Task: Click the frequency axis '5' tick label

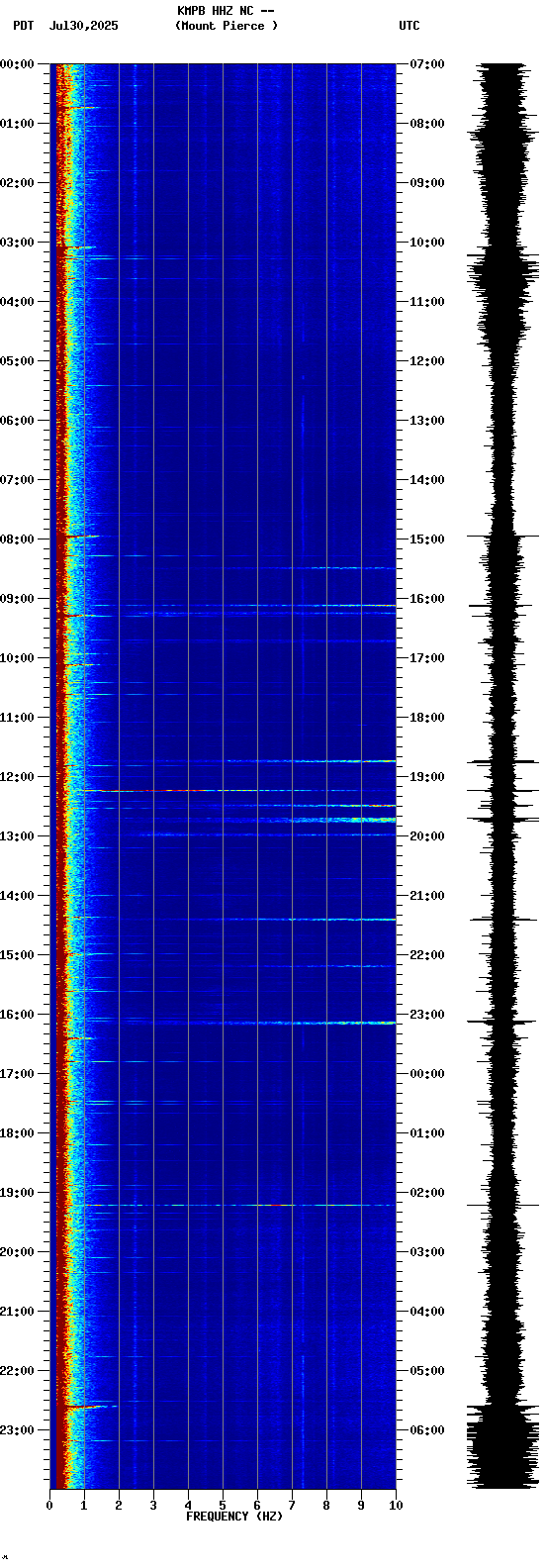Action: tap(223, 1506)
